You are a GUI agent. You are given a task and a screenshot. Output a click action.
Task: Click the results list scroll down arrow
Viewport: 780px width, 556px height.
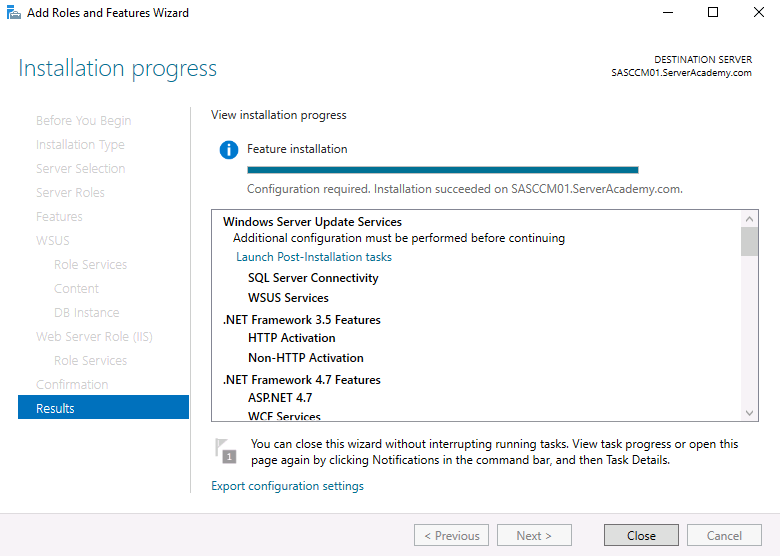(x=750, y=413)
